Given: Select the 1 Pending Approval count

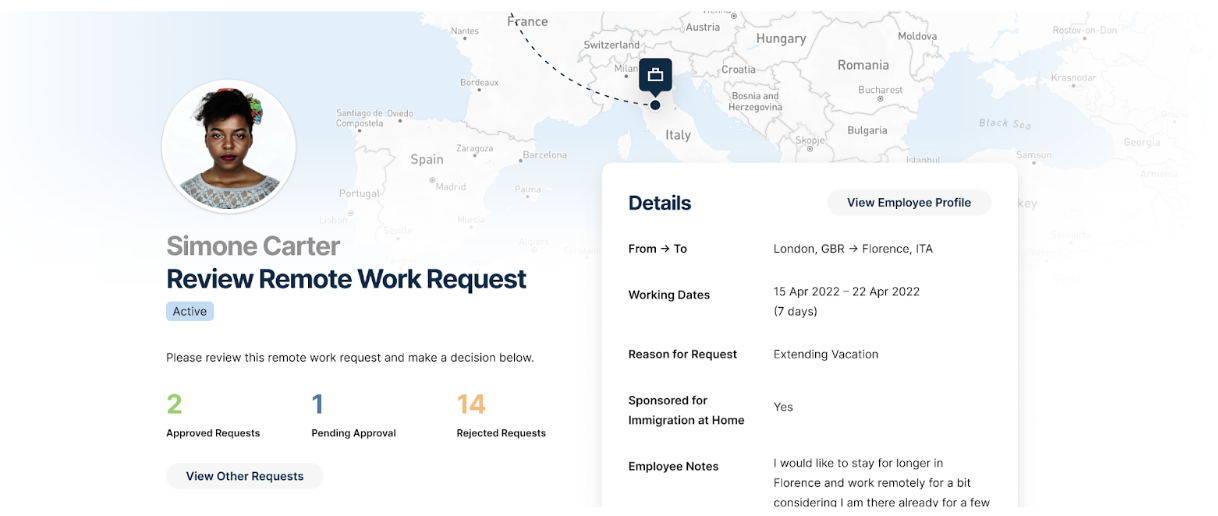Looking at the screenshot, I should point(318,404).
